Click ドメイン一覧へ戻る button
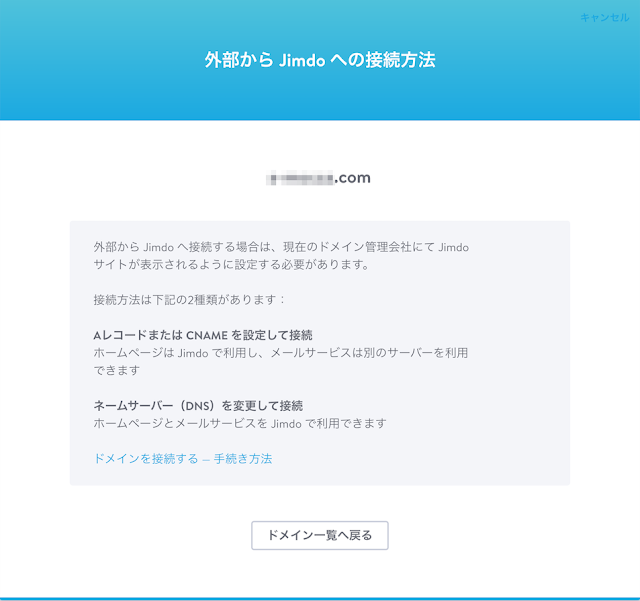 point(320,535)
